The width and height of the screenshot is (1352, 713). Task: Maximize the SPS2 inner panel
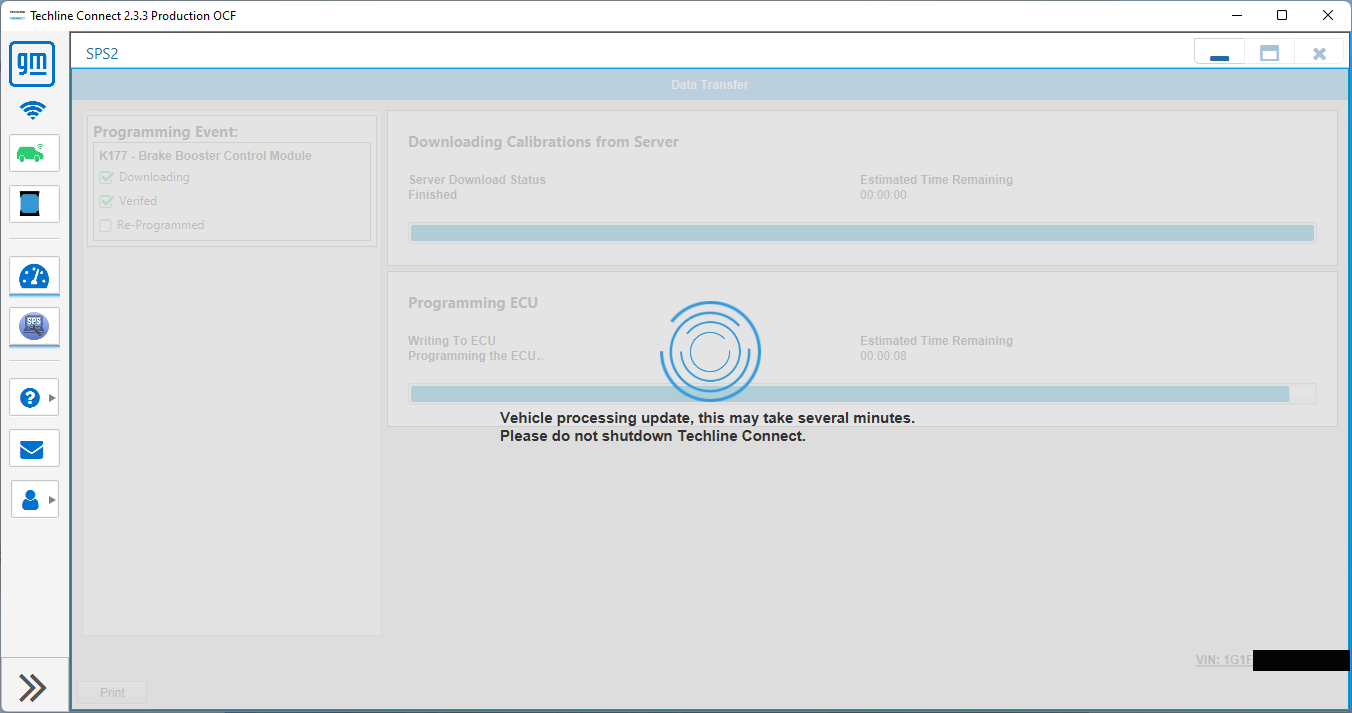(x=1269, y=54)
